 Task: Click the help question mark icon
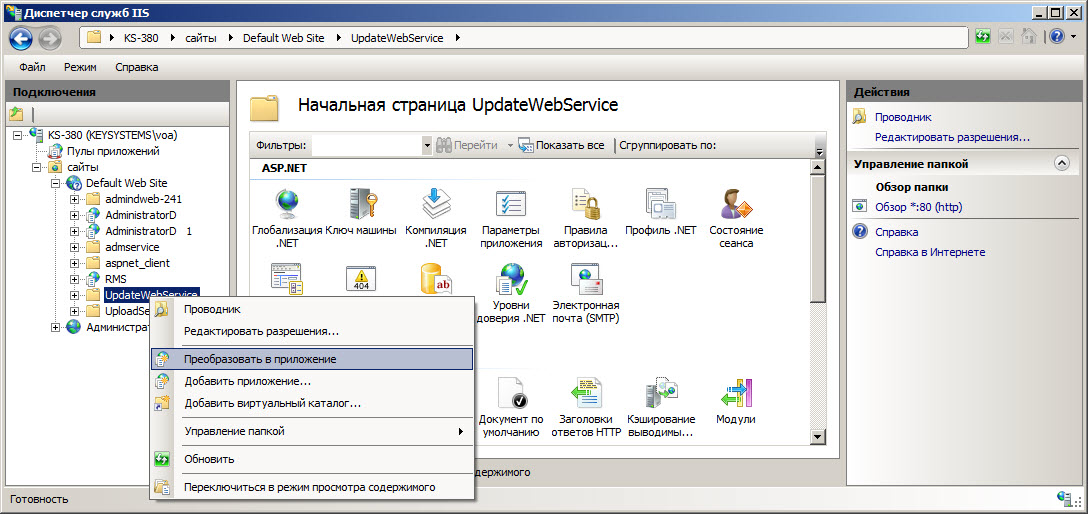[1055, 37]
